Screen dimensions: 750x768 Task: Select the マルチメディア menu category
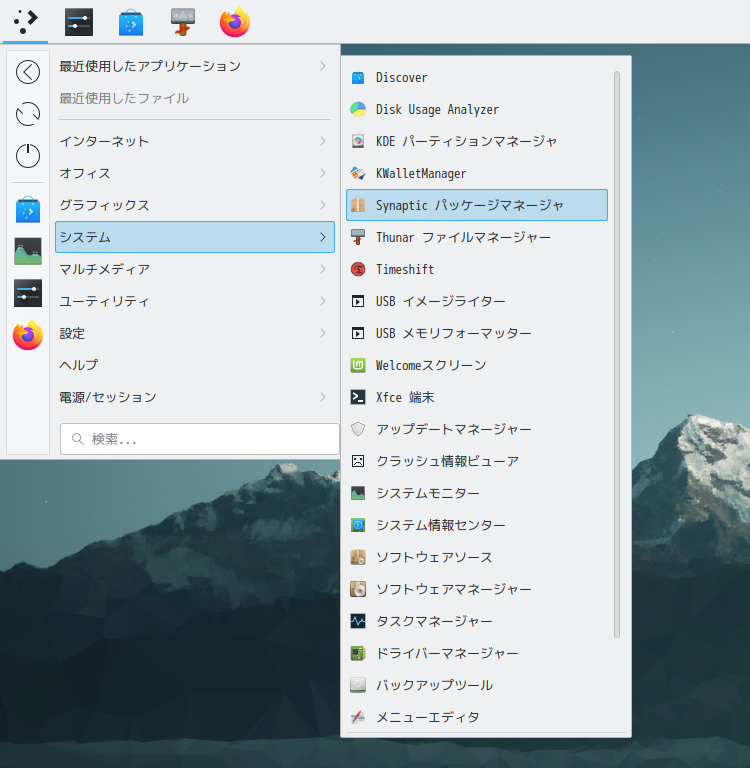click(195, 269)
